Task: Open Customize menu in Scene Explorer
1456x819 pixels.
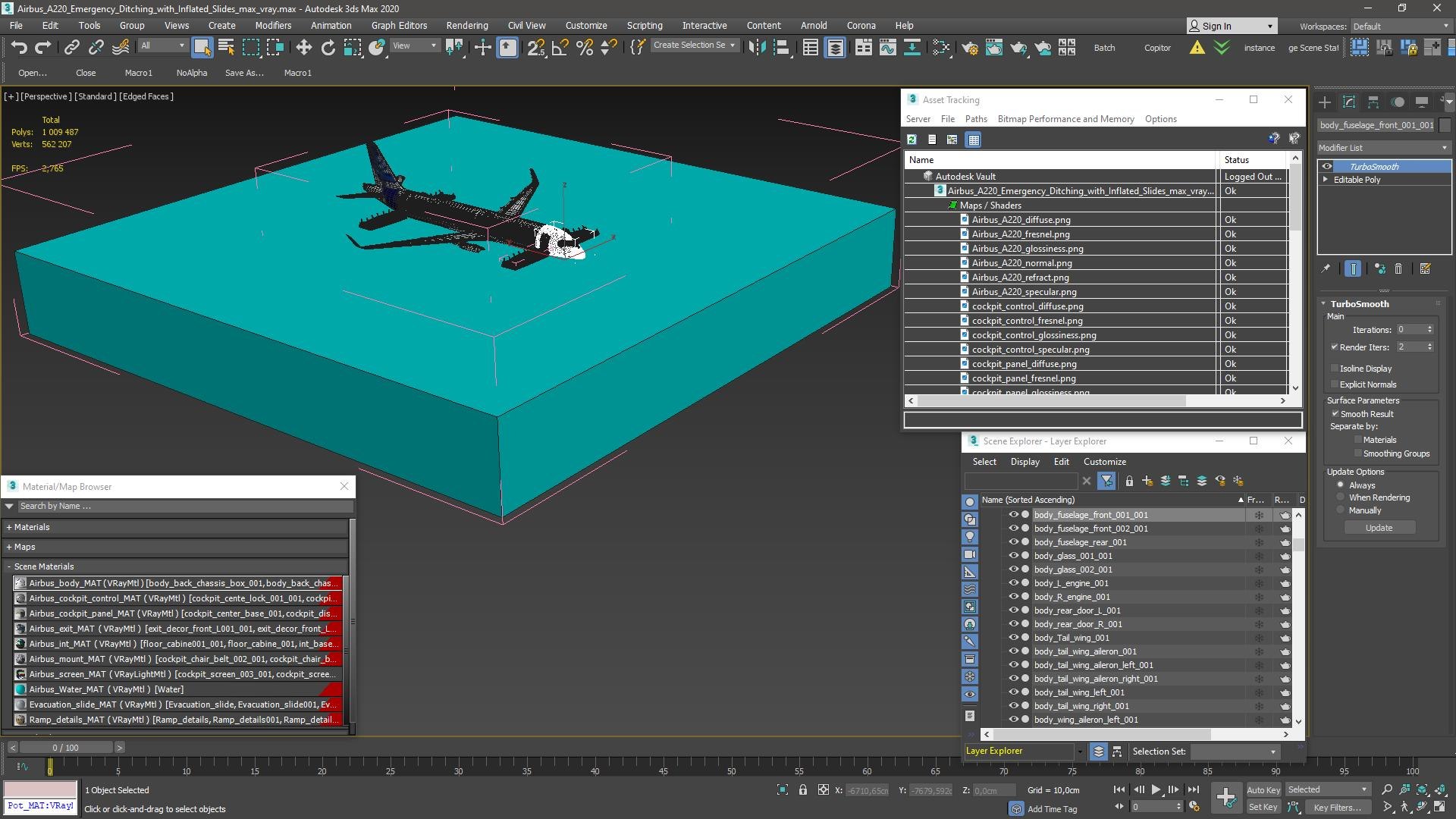Action: [x=1104, y=462]
